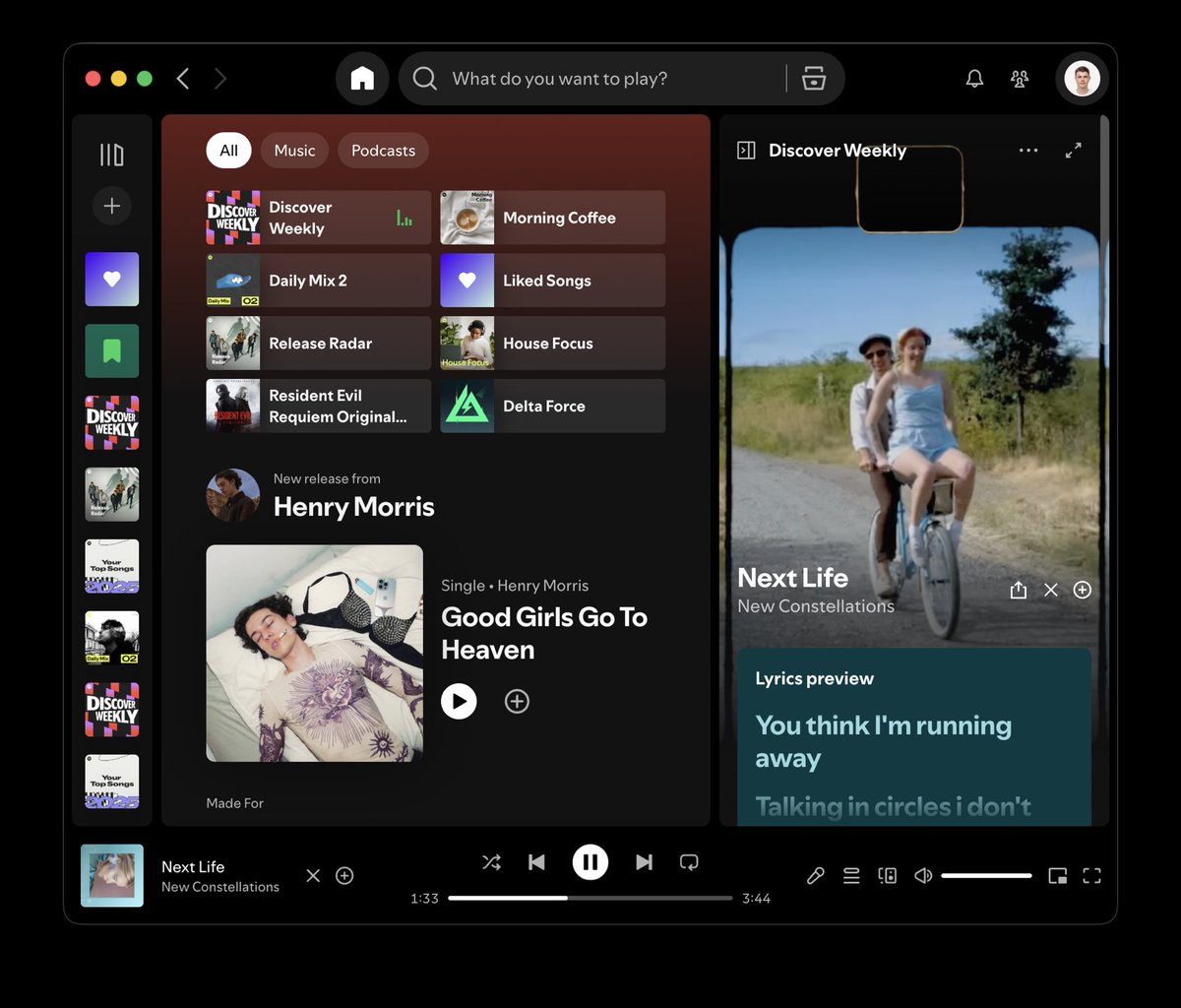Open Discover Weekly playlist tile

319,218
